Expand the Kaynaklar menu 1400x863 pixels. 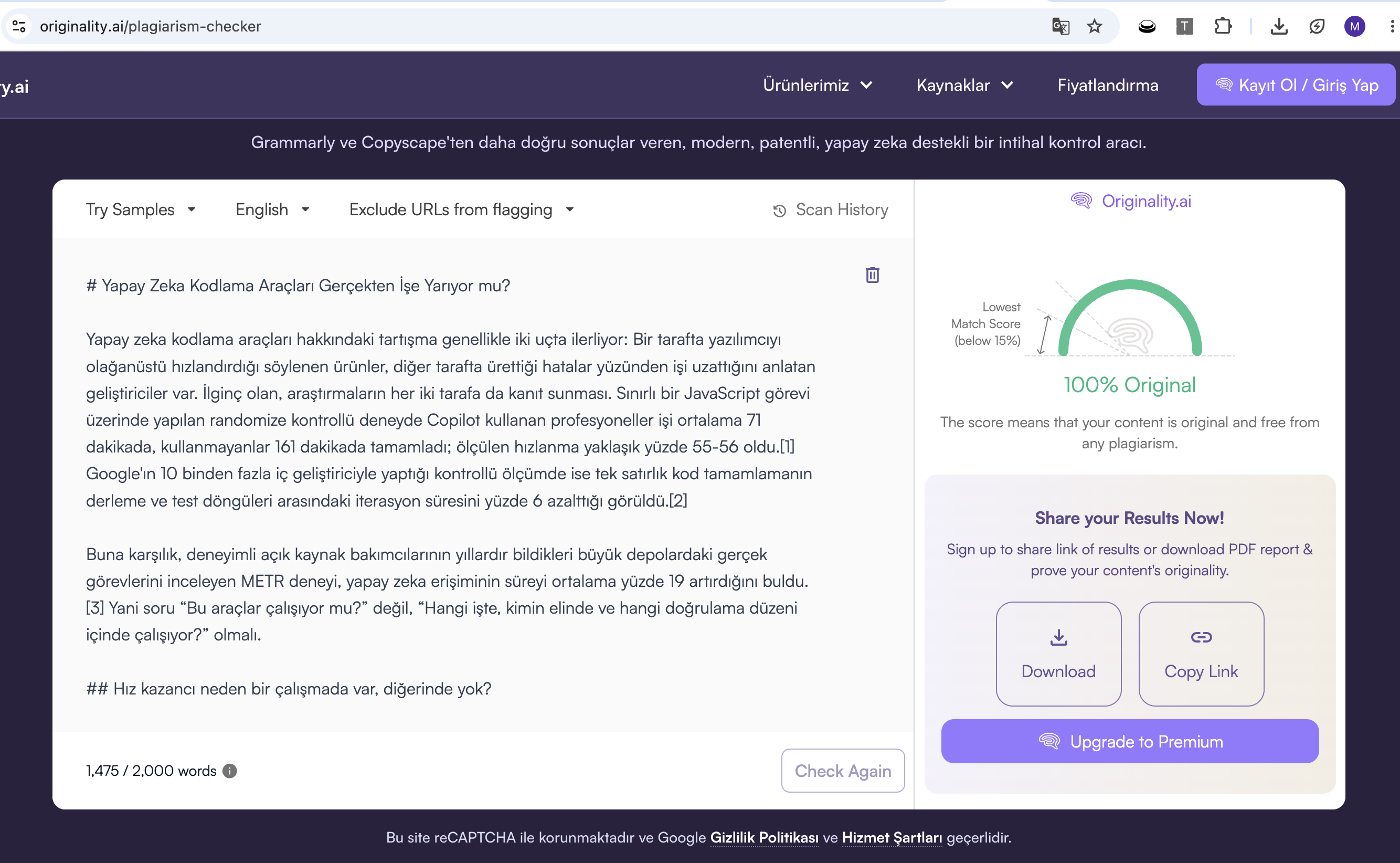coord(964,85)
